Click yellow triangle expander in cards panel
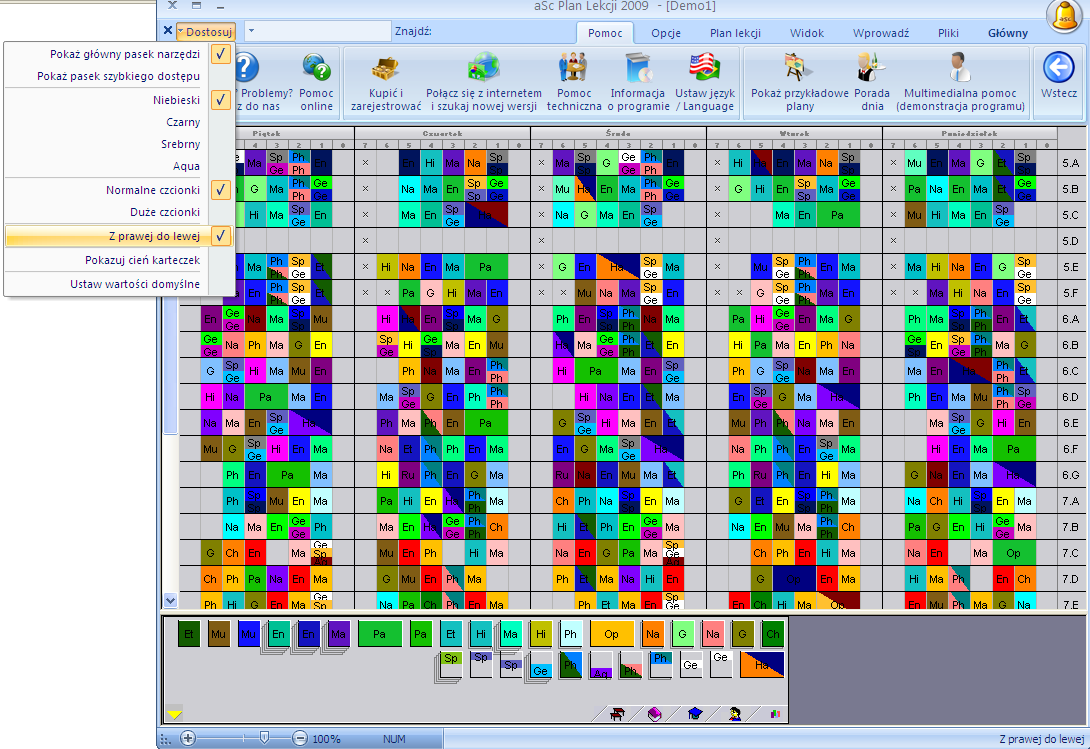Screen dimensions: 1090x749 point(174,714)
